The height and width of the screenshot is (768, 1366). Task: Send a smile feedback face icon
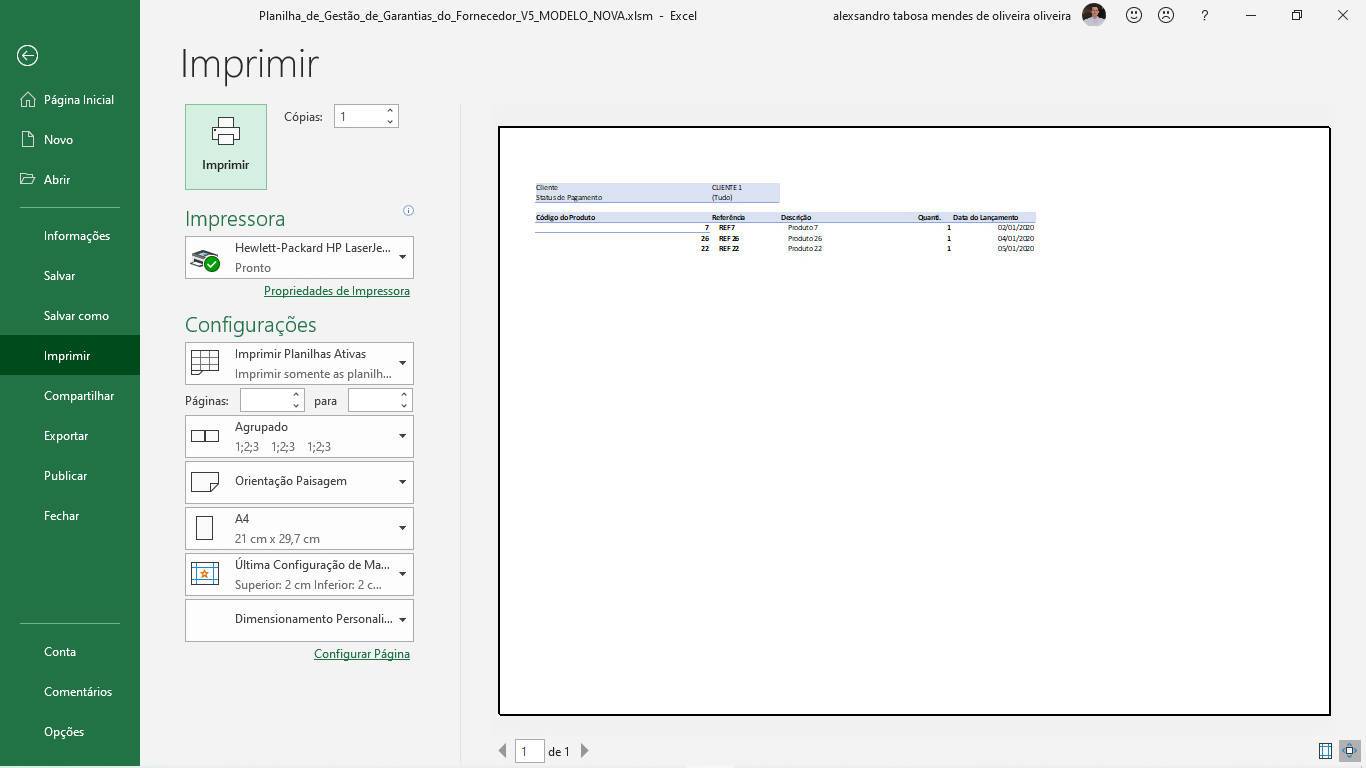point(1134,16)
